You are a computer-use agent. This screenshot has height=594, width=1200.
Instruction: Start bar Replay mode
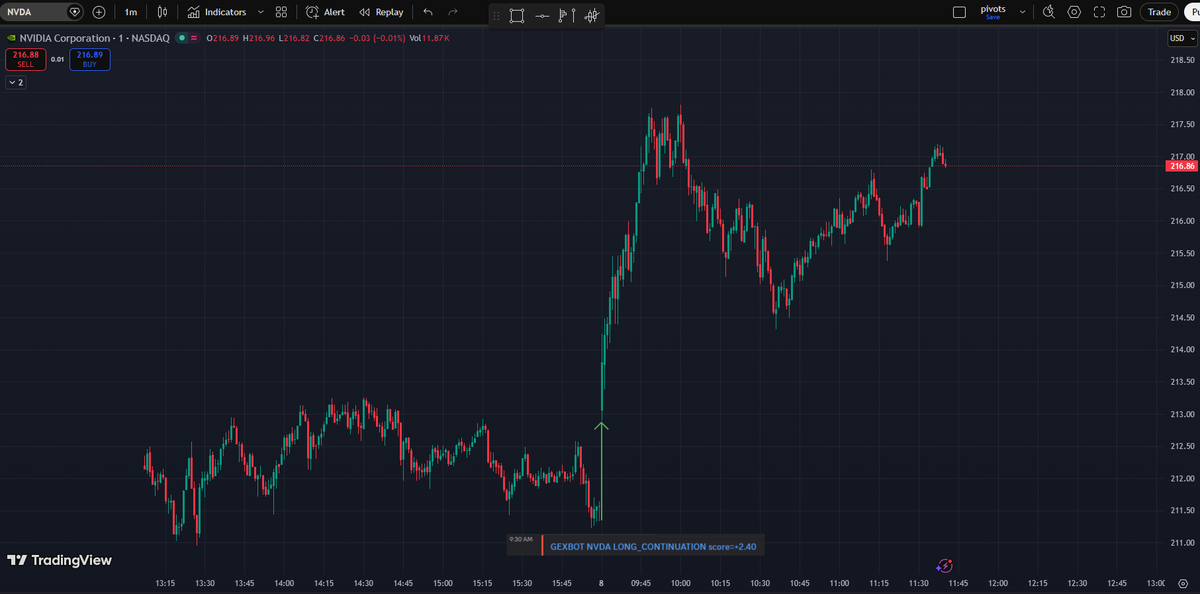[381, 12]
